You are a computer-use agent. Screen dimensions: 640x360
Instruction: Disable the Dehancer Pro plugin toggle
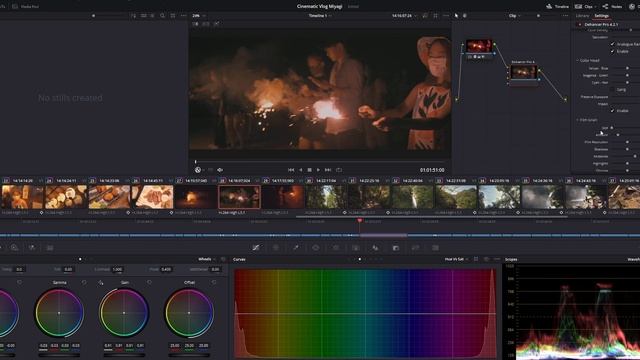(580, 24)
